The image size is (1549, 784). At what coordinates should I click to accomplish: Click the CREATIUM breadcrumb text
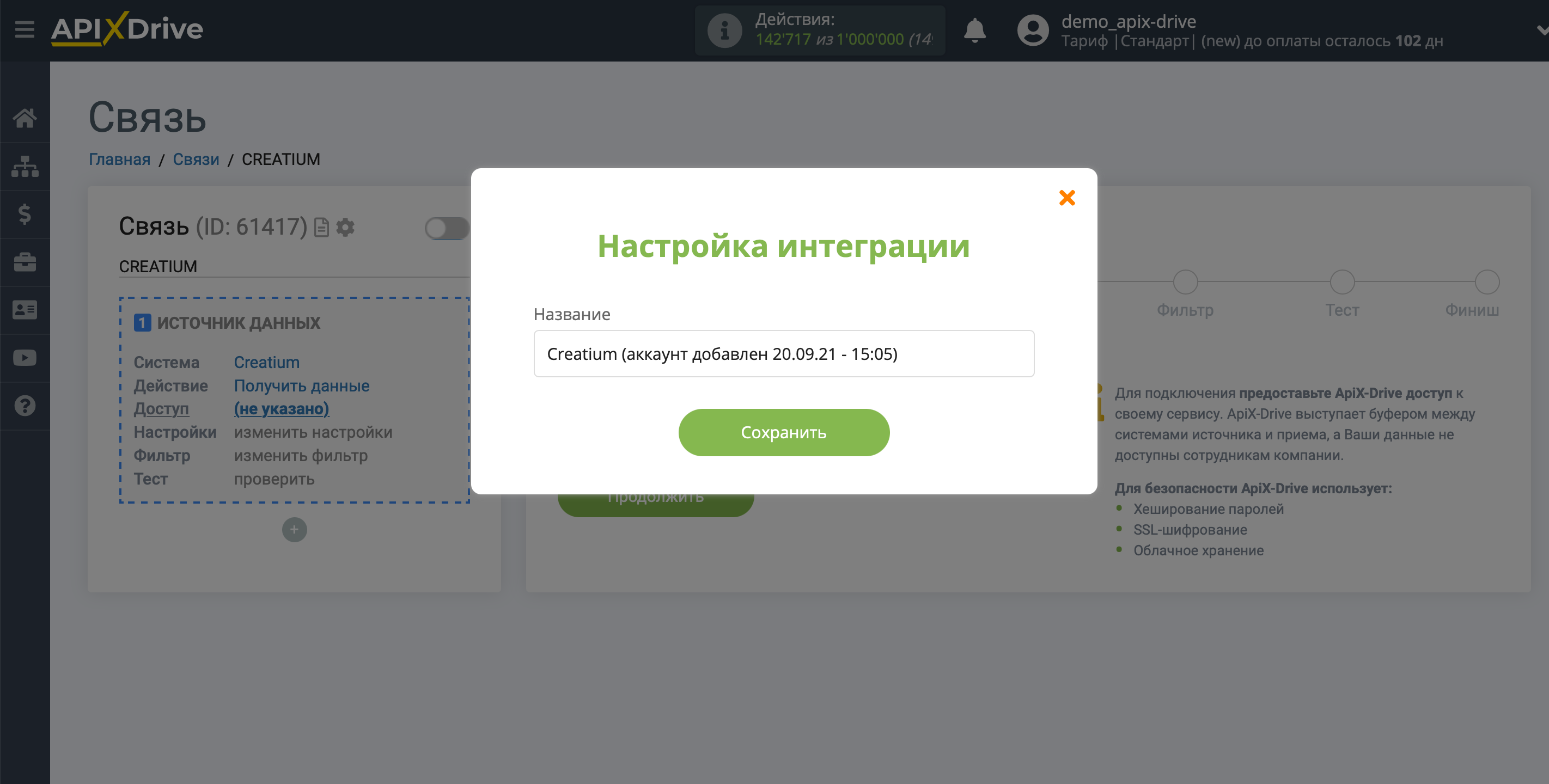281,160
